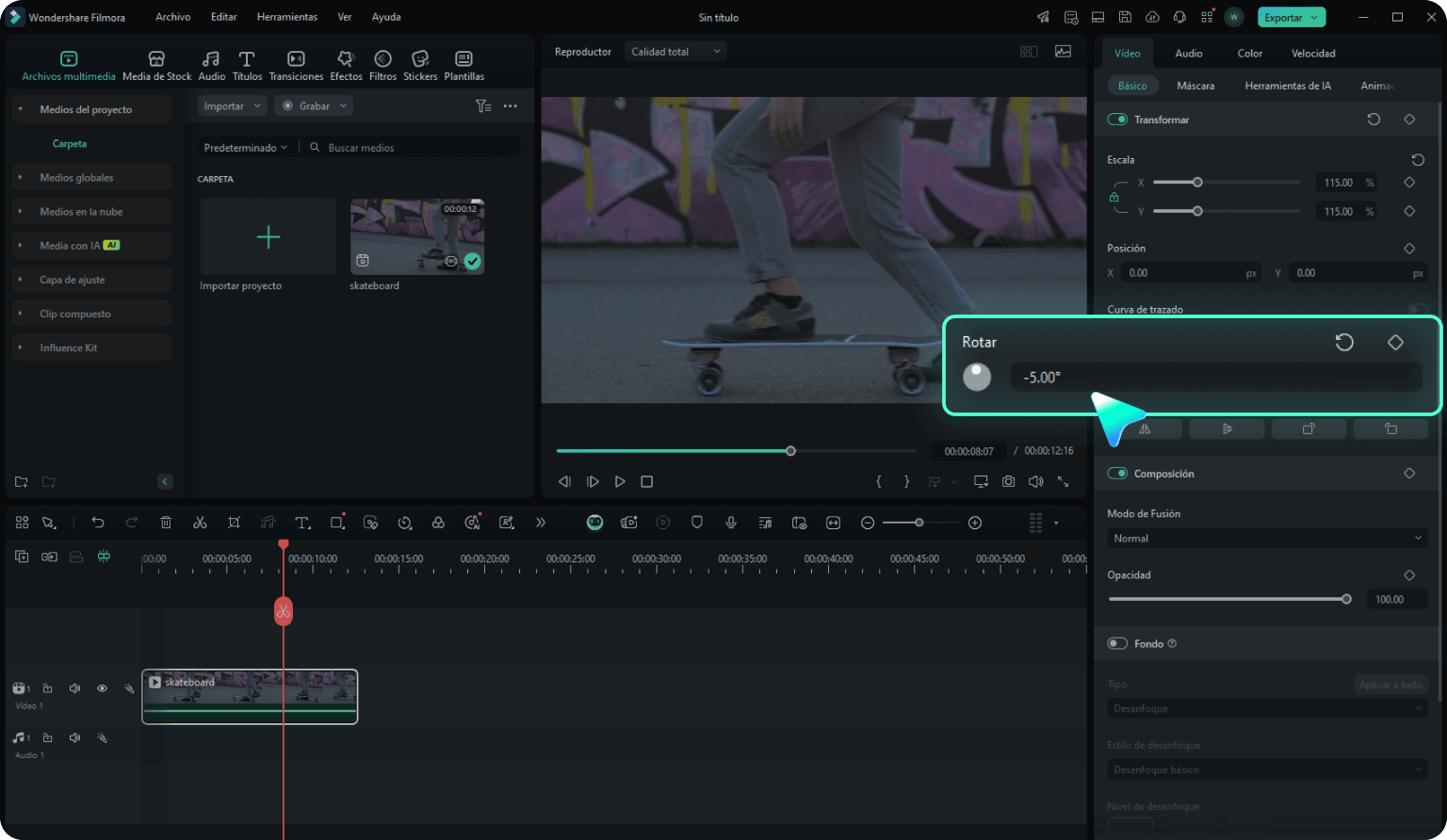Open the Filtros panel
The height and width of the screenshot is (840, 1447).
click(x=382, y=66)
